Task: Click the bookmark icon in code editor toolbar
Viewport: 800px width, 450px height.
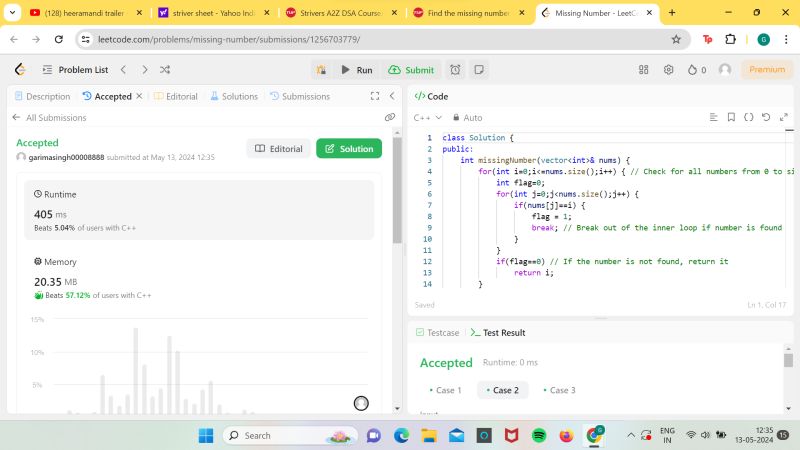Action: 731,117
